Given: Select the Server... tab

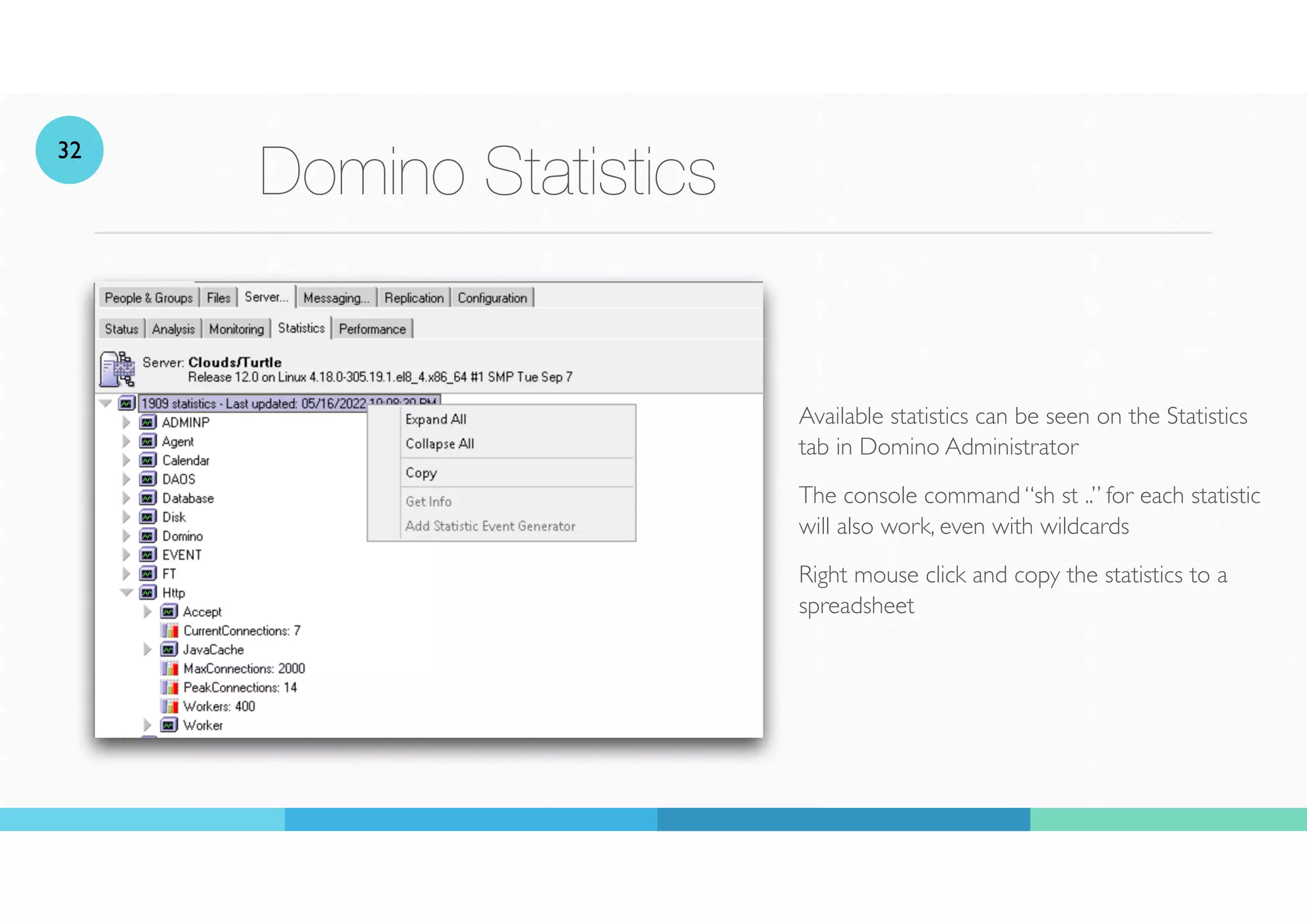Looking at the screenshot, I should (x=267, y=297).
